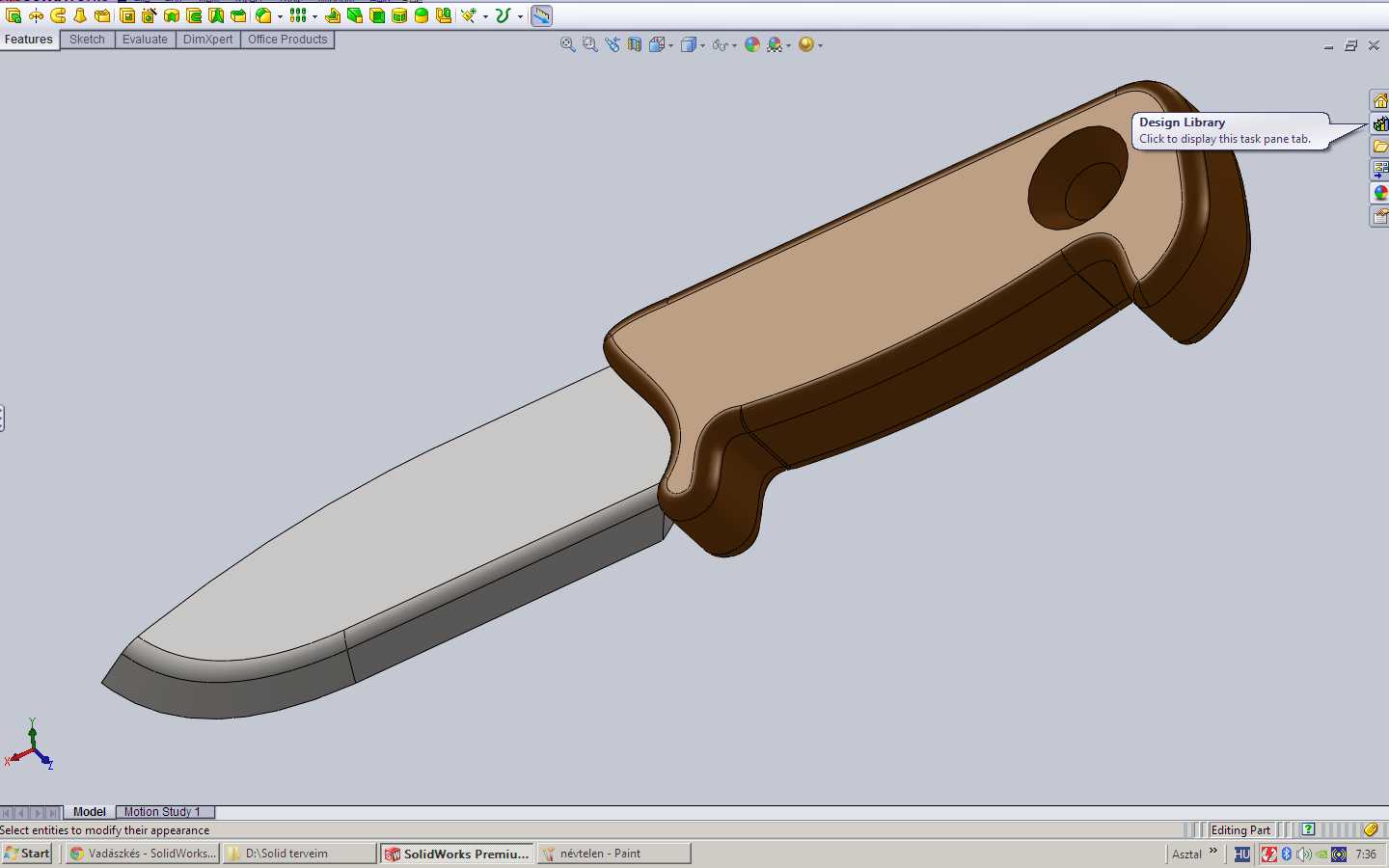Select the Boundary Cut tool
The width and height of the screenshot is (1389, 868).
(x=238, y=15)
